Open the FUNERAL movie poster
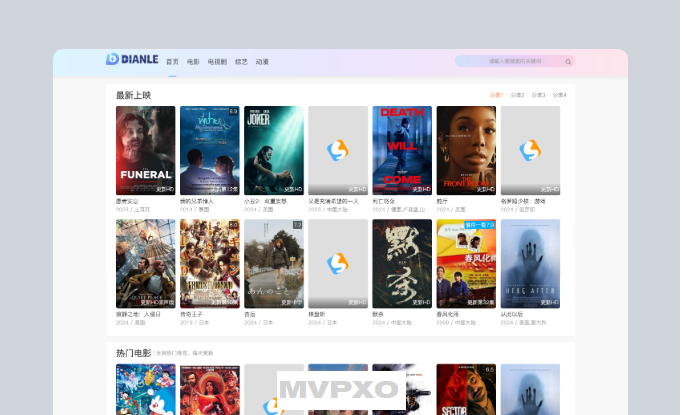Screen dimensions: 683x415 pyautogui.click(x=145, y=150)
